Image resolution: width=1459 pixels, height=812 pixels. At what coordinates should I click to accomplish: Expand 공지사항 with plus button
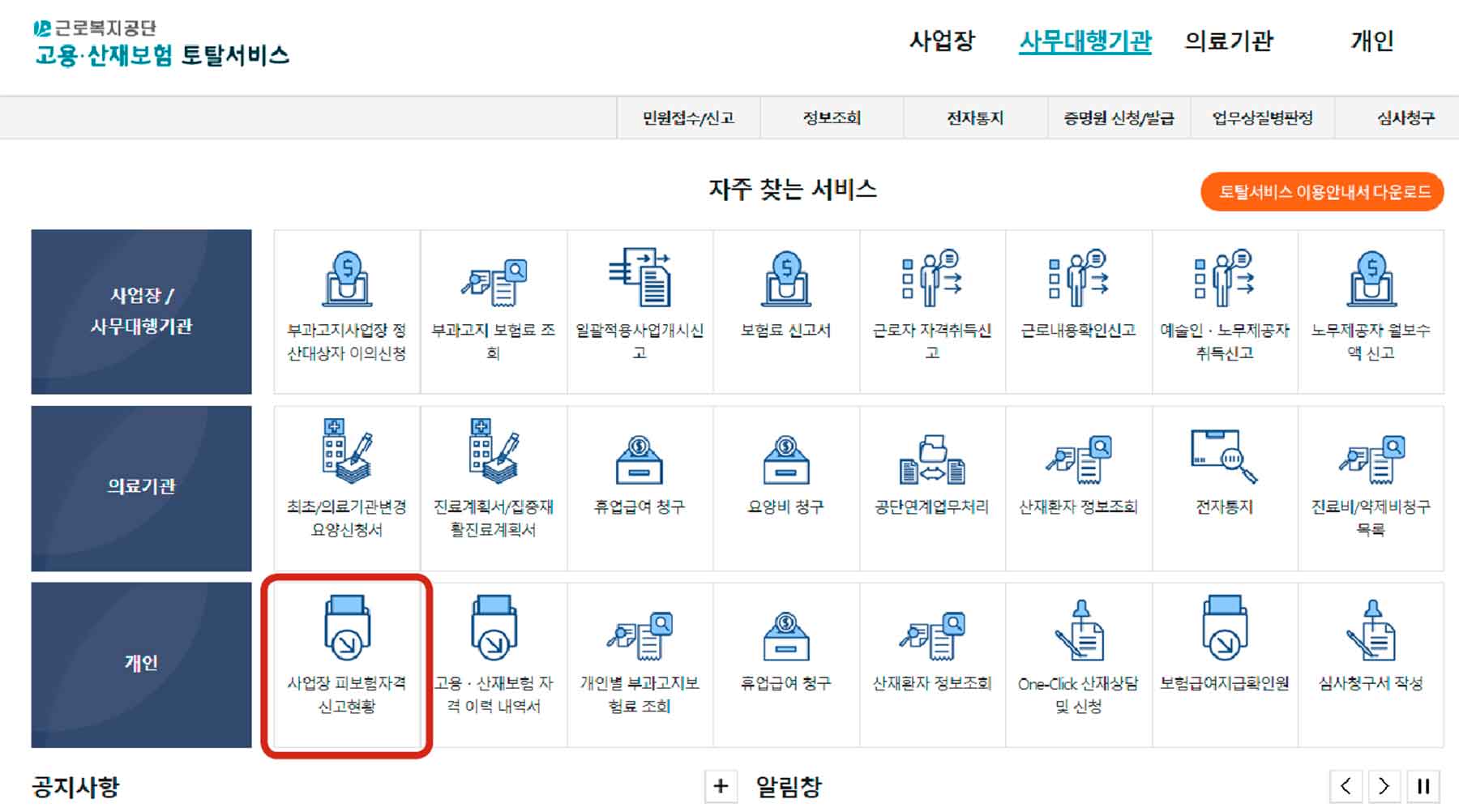click(721, 786)
